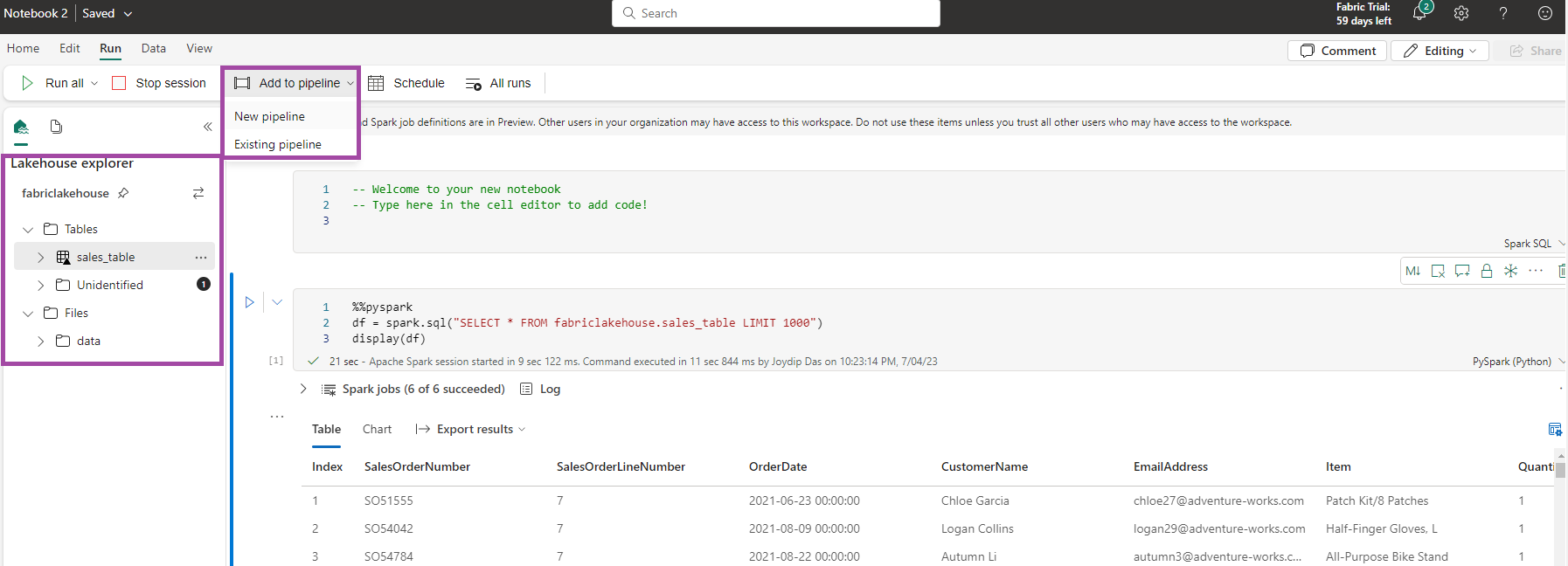Screen dimensions: 1568x566
Task: Convert cell to Markdown with M↓ icon
Action: pos(1412,271)
